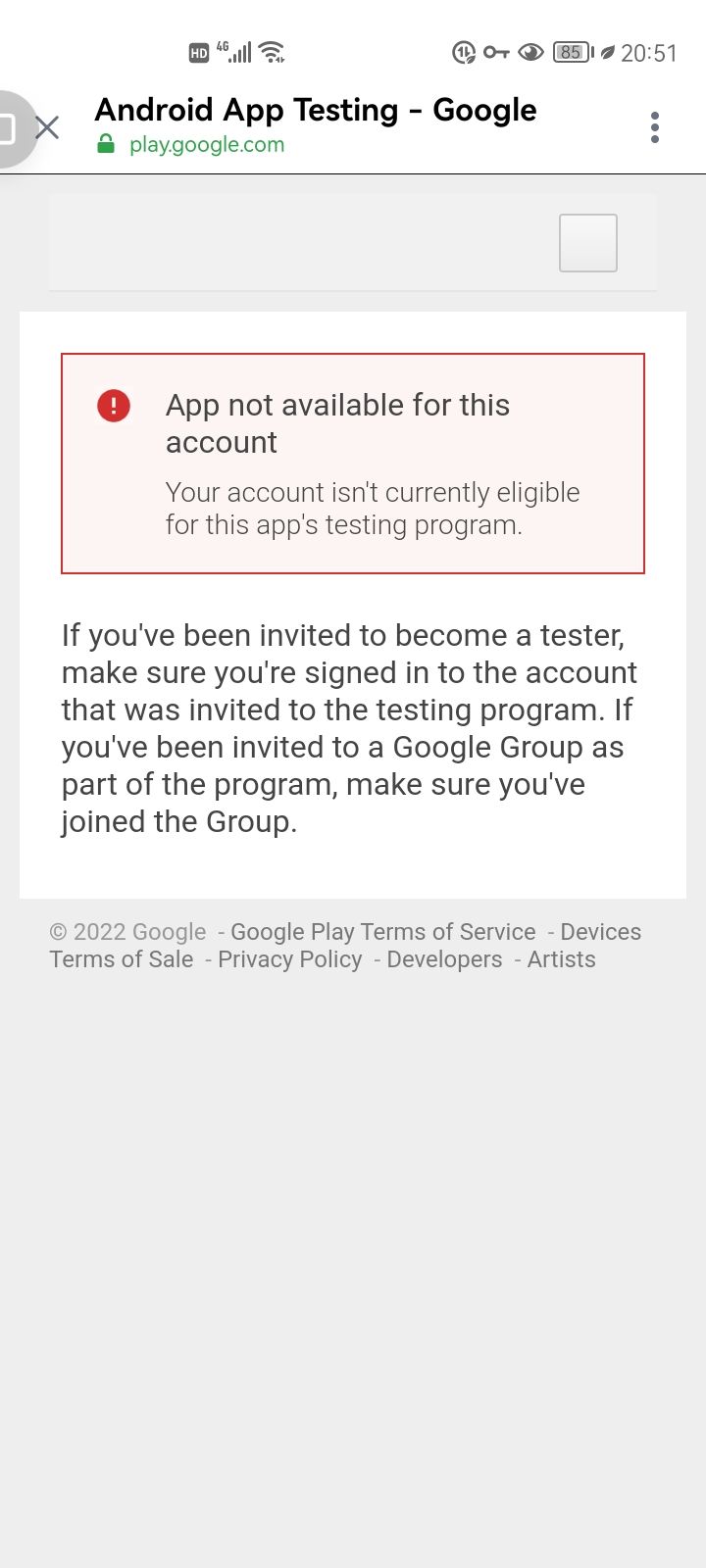Tap the eye comfort status icon
The image size is (706, 1568).
pos(530,53)
